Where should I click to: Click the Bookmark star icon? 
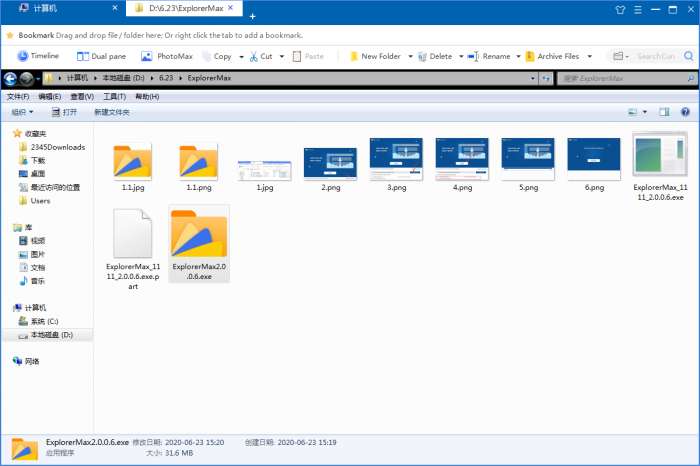tap(10, 35)
